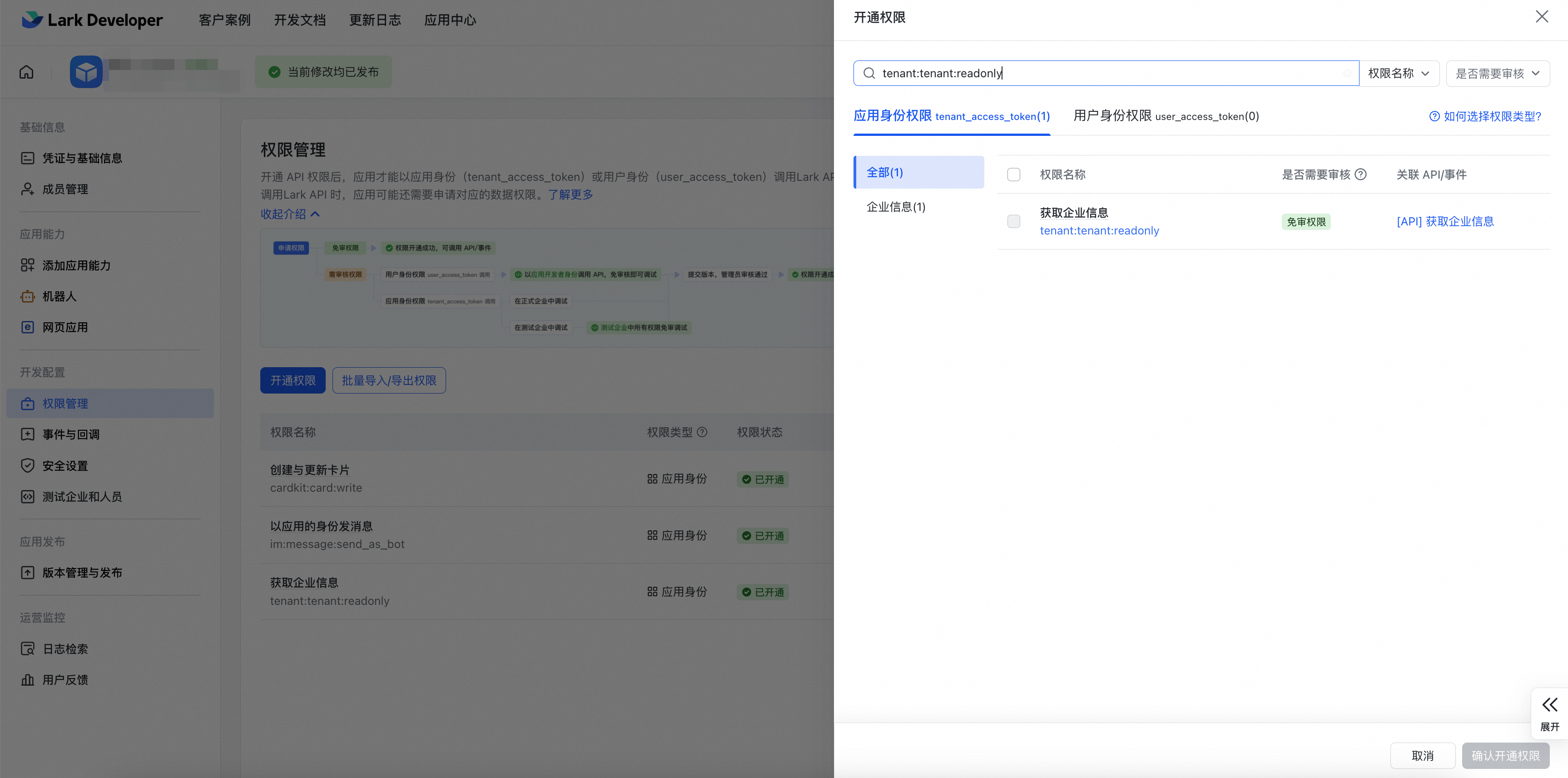Image resolution: width=1568 pixels, height=778 pixels.
Task: Close the 开通权限 panel
Action: (1541, 16)
